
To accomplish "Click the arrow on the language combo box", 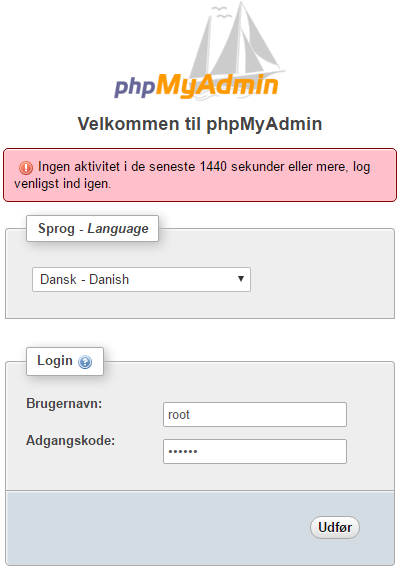I will [241, 279].
